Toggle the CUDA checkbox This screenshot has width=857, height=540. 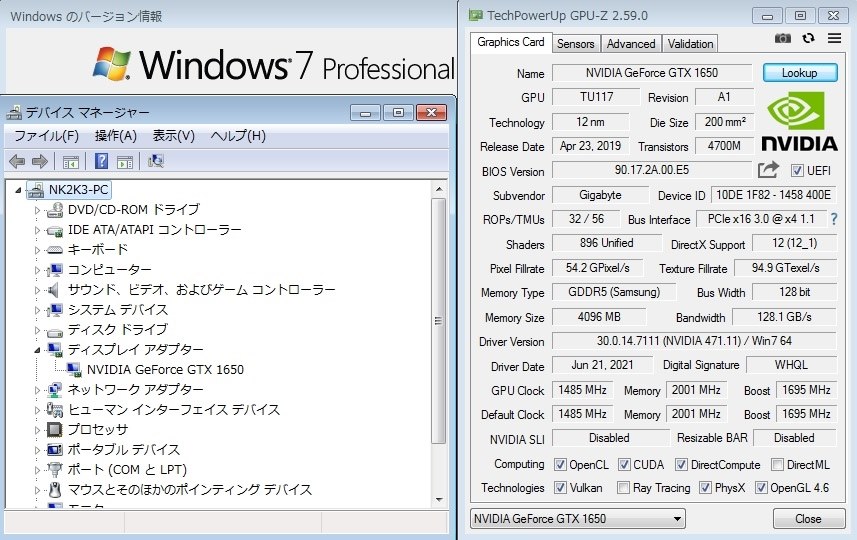click(624, 465)
